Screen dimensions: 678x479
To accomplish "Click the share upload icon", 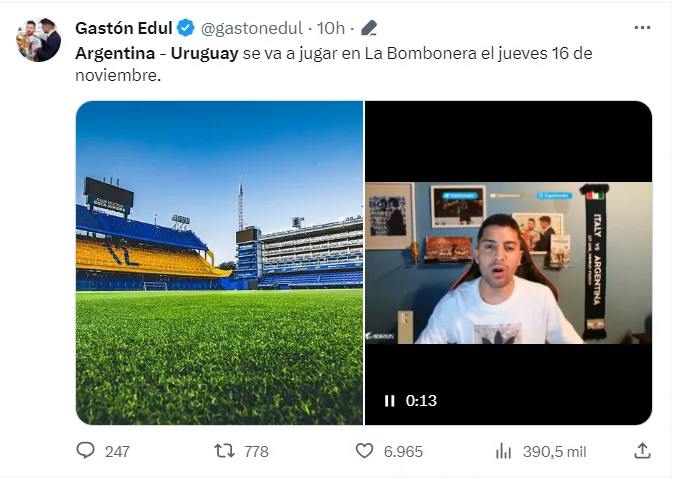I will [x=643, y=451].
